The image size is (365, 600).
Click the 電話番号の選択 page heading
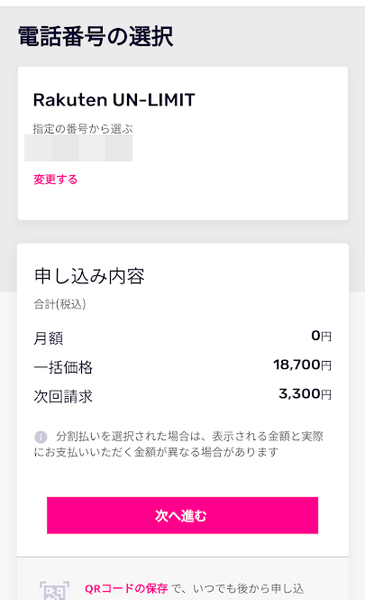(95, 37)
